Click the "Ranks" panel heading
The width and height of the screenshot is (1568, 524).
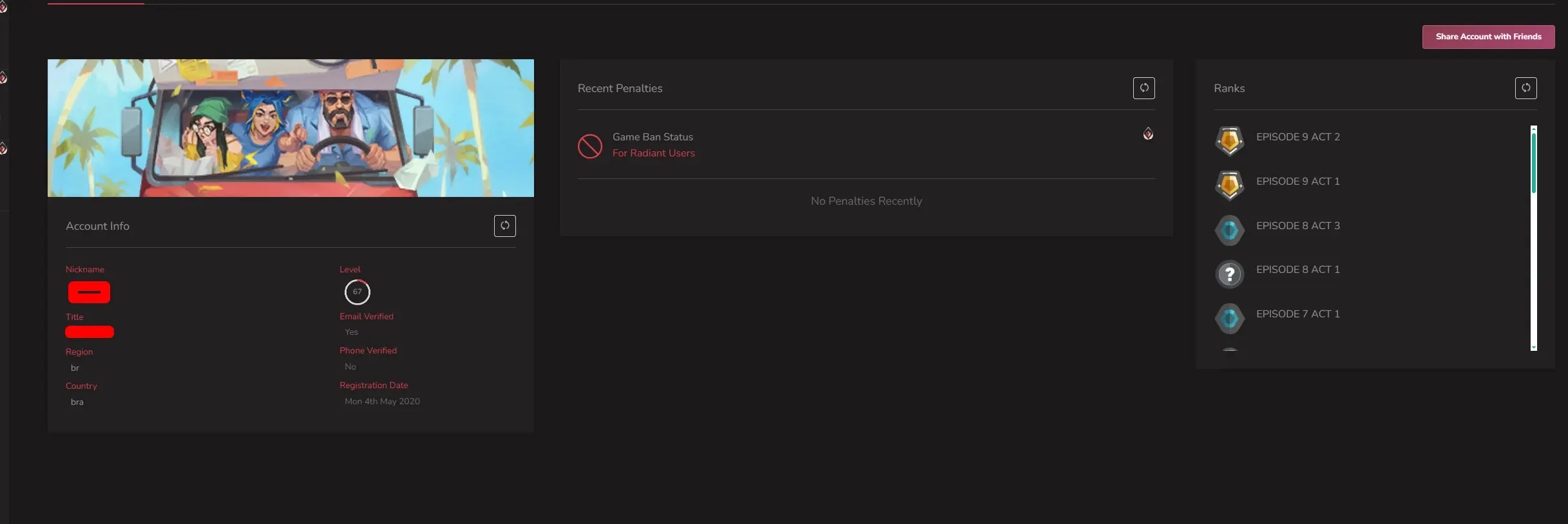(1229, 88)
